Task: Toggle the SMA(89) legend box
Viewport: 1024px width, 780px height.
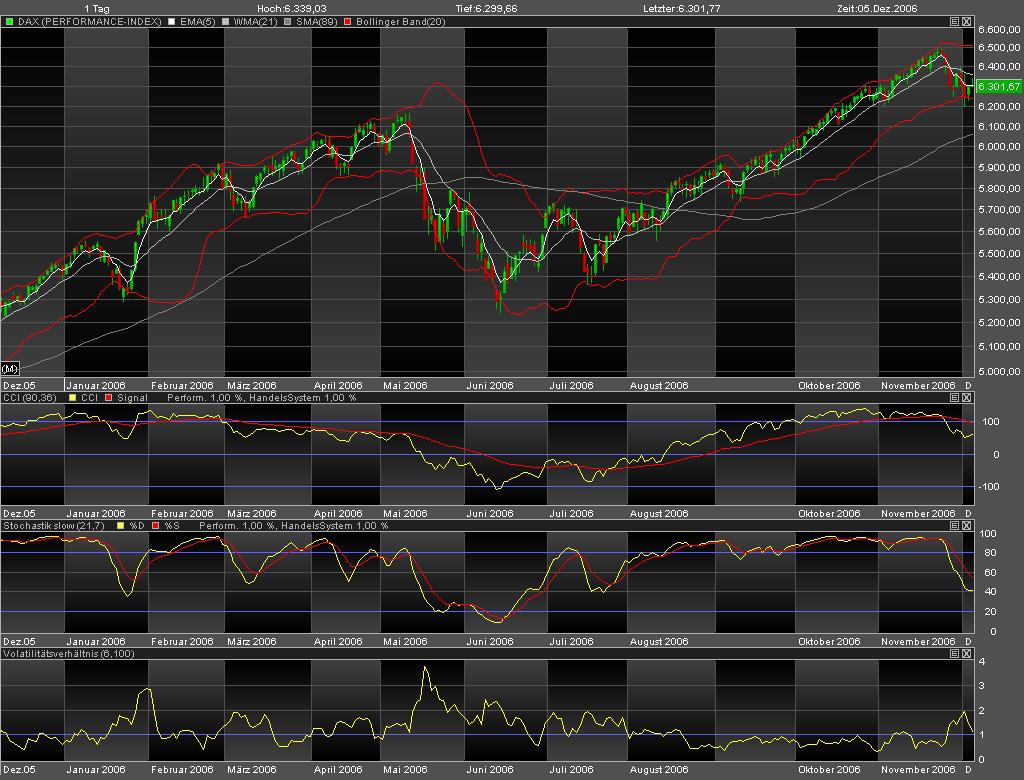Action: (289, 21)
